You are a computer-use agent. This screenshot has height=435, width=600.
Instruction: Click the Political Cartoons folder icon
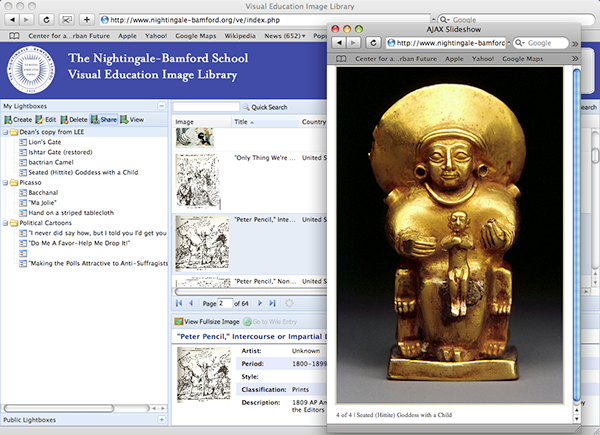14,223
